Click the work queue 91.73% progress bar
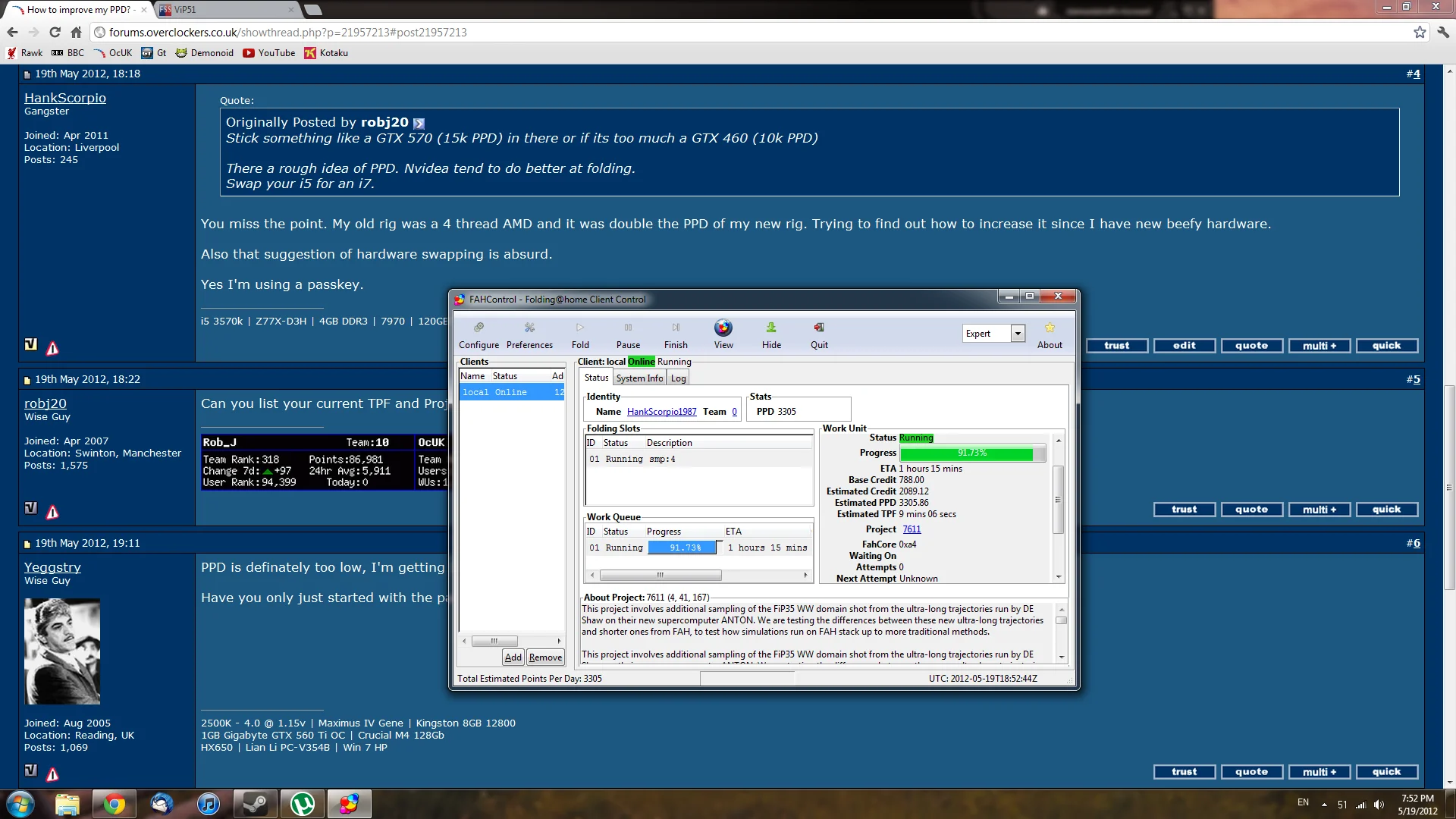This screenshot has width=1456, height=819. (x=684, y=548)
